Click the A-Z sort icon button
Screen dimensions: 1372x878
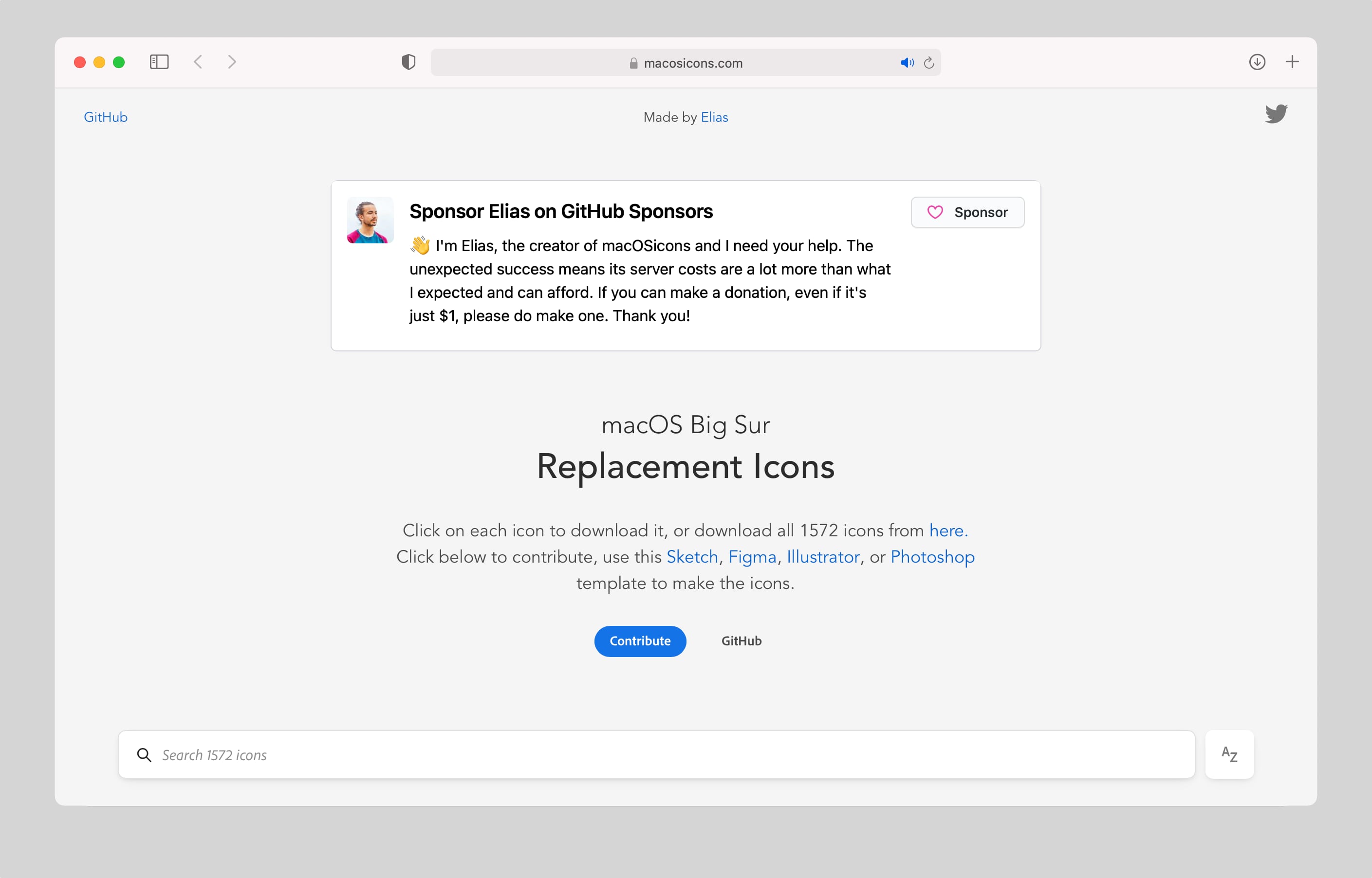[x=1229, y=754]
